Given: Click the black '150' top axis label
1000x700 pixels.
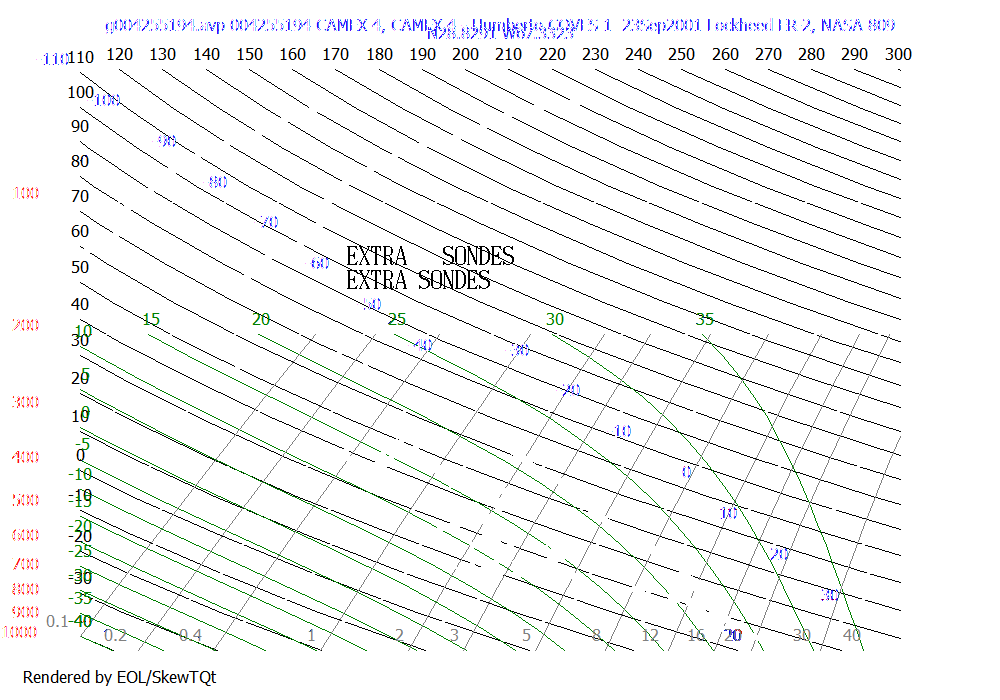Looking at the screenshot, I should (249, 54).
